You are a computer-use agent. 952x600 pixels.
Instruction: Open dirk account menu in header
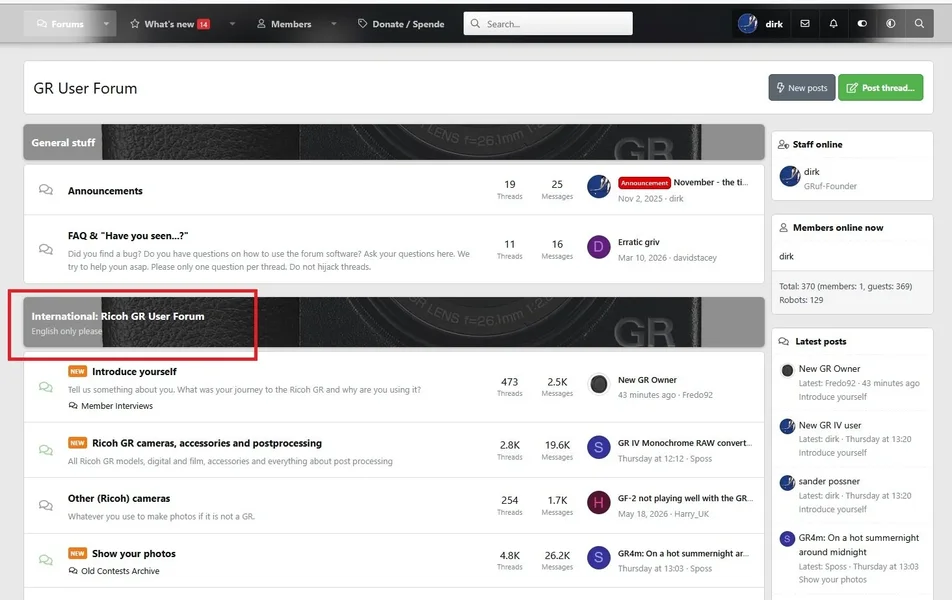point(761,24)
